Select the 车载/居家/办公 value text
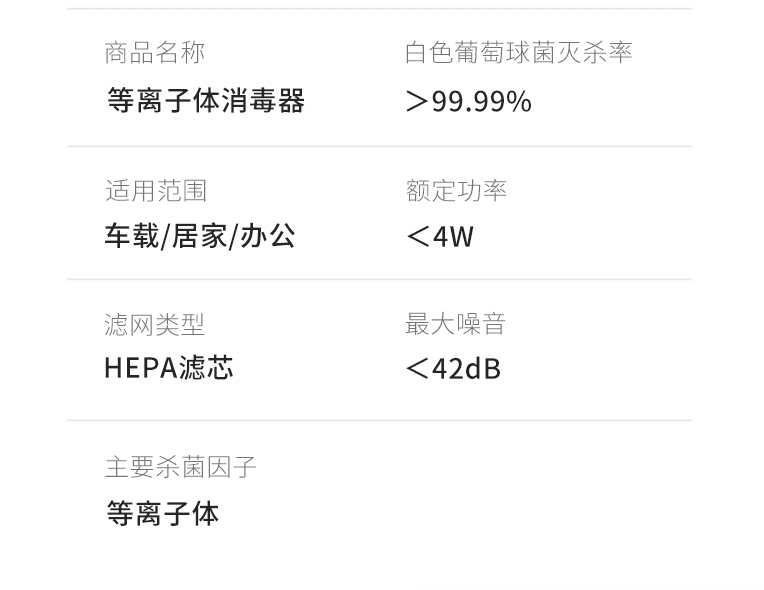Screen dimensions: 764x590 pyautogui.click(x=200, y=236)
